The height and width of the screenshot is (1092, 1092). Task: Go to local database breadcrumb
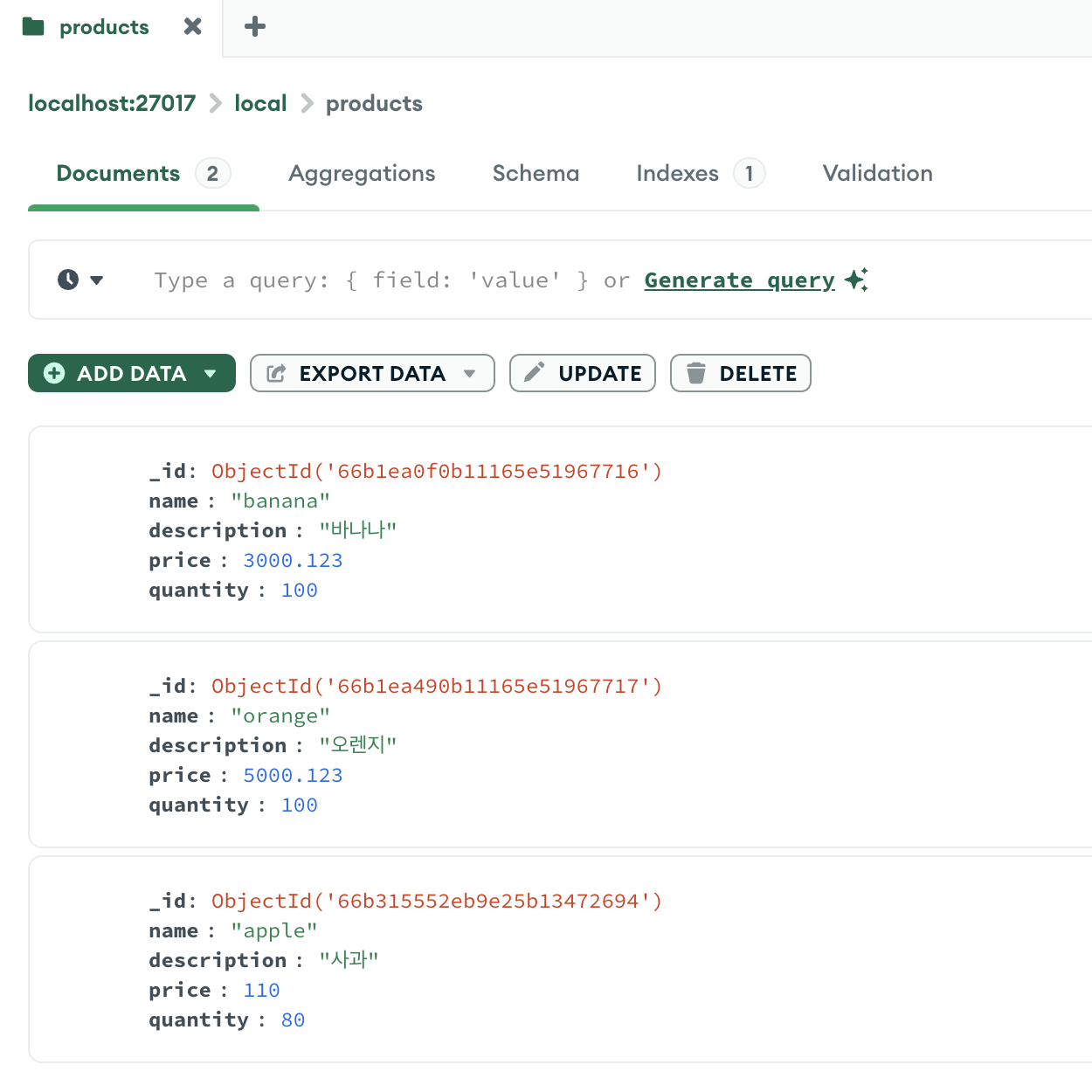click(x=260, y=103)
